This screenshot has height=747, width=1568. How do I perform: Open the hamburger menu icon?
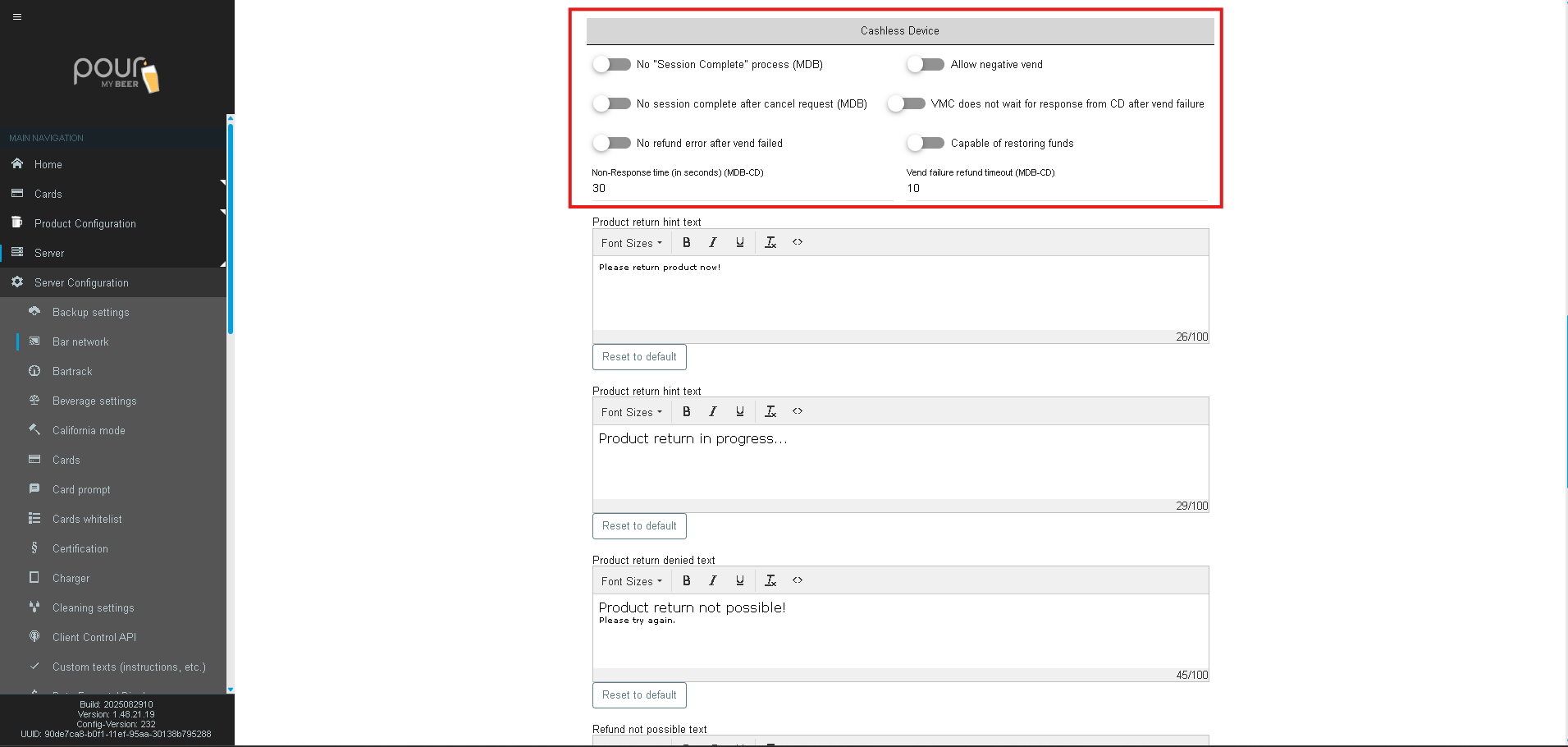pos(17,16)
